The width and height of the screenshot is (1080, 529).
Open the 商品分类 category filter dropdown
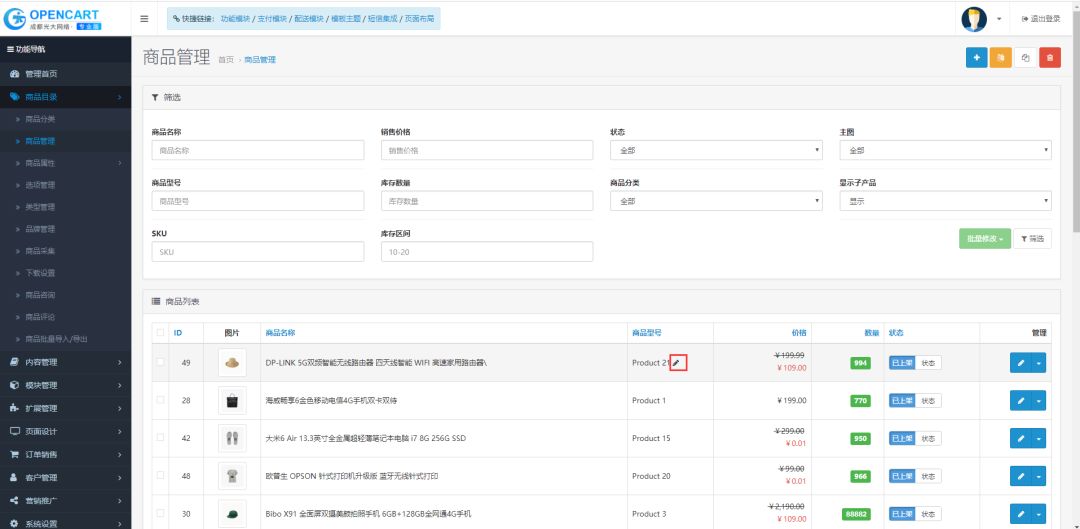(716, 201)
